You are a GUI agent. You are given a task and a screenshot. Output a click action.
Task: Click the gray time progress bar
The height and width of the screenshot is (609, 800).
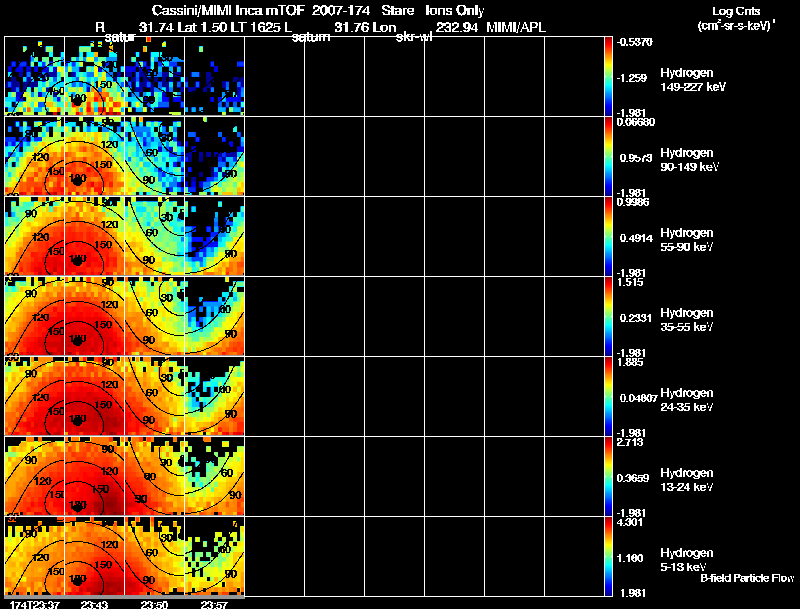tap(124, 597)
